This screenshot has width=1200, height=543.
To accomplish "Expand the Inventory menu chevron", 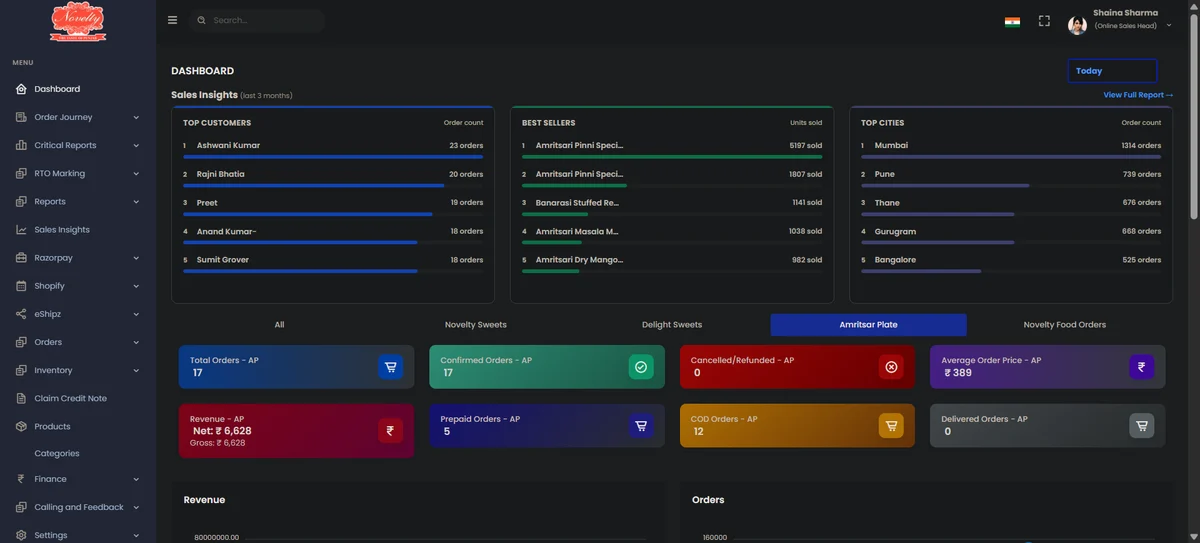I will click(136, 370).
